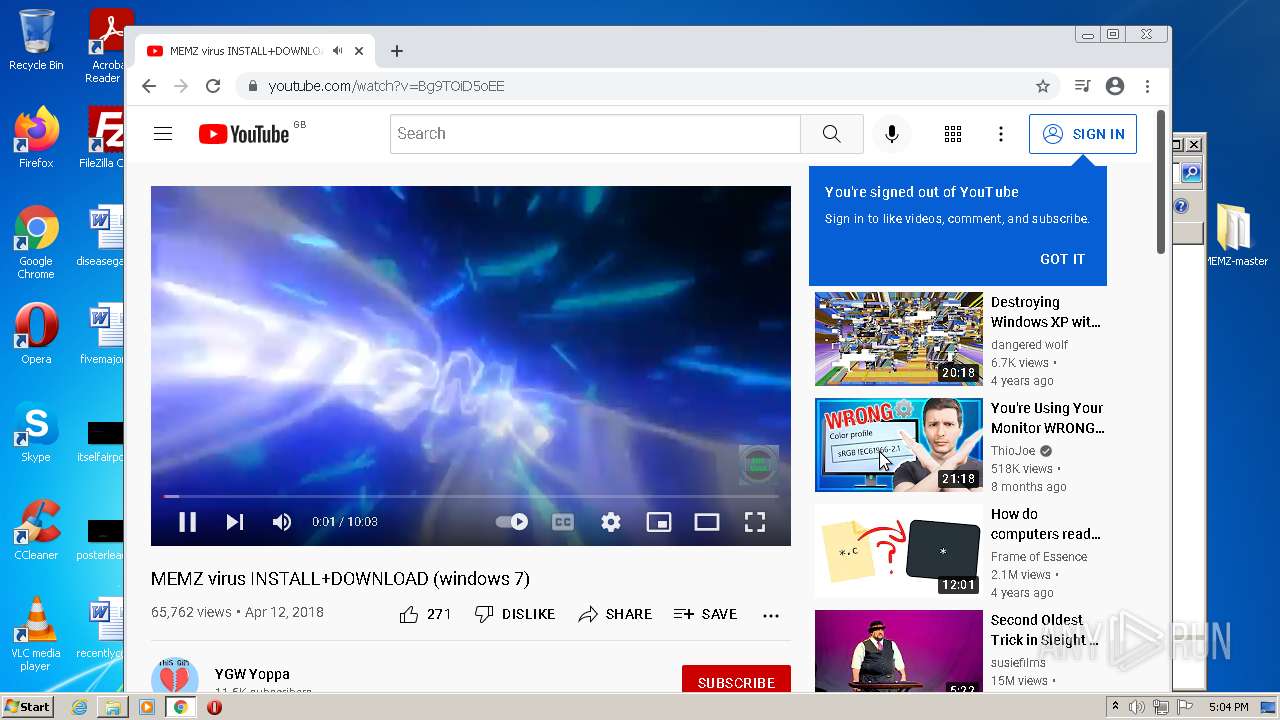
Task: Click the video progress bar
Action: pyautogui.click(x=471, y=496)
